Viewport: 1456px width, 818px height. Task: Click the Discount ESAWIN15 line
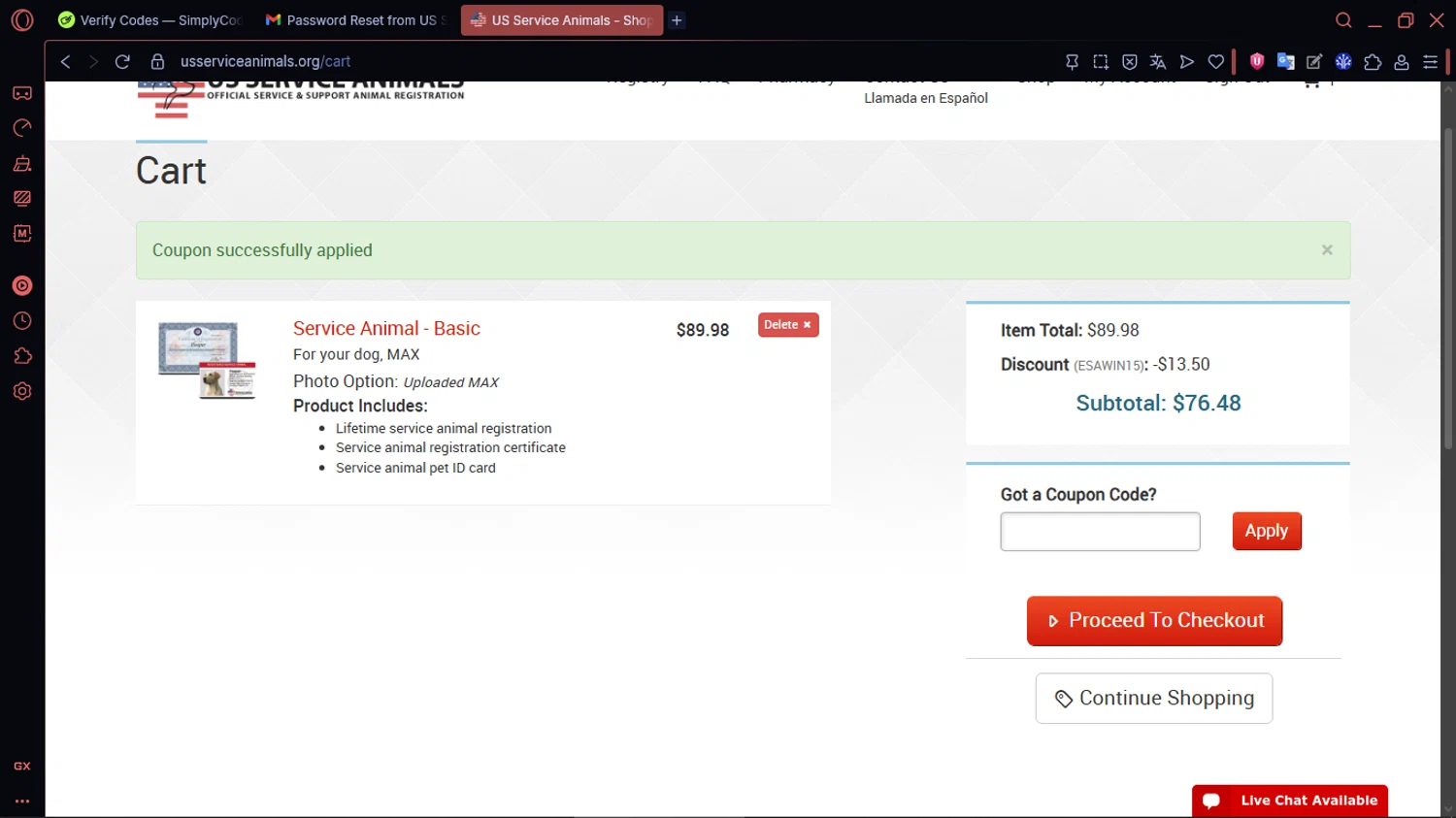point(1106,365)
